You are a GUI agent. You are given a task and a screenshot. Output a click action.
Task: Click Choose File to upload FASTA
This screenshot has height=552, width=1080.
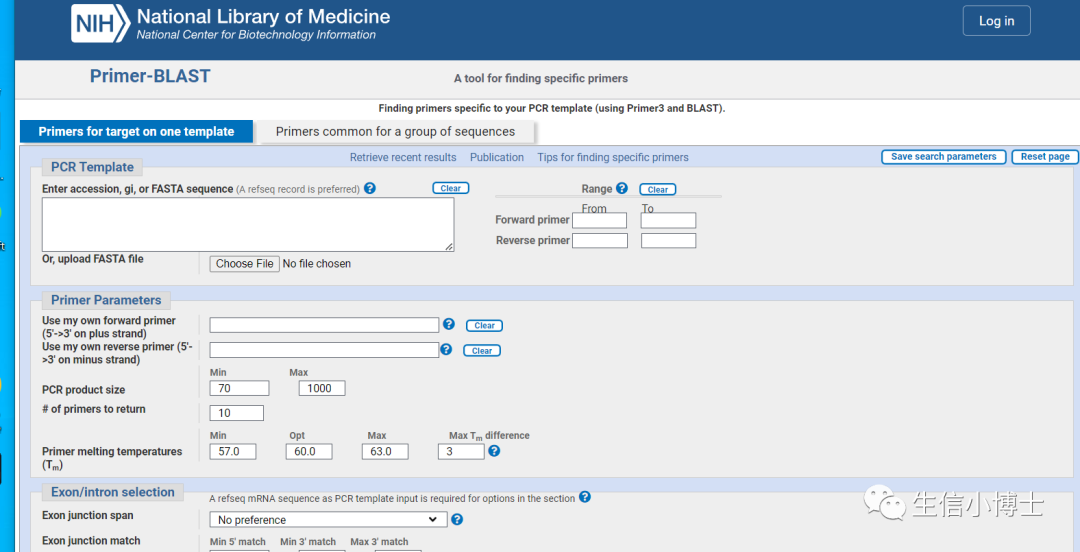point(245,264)
